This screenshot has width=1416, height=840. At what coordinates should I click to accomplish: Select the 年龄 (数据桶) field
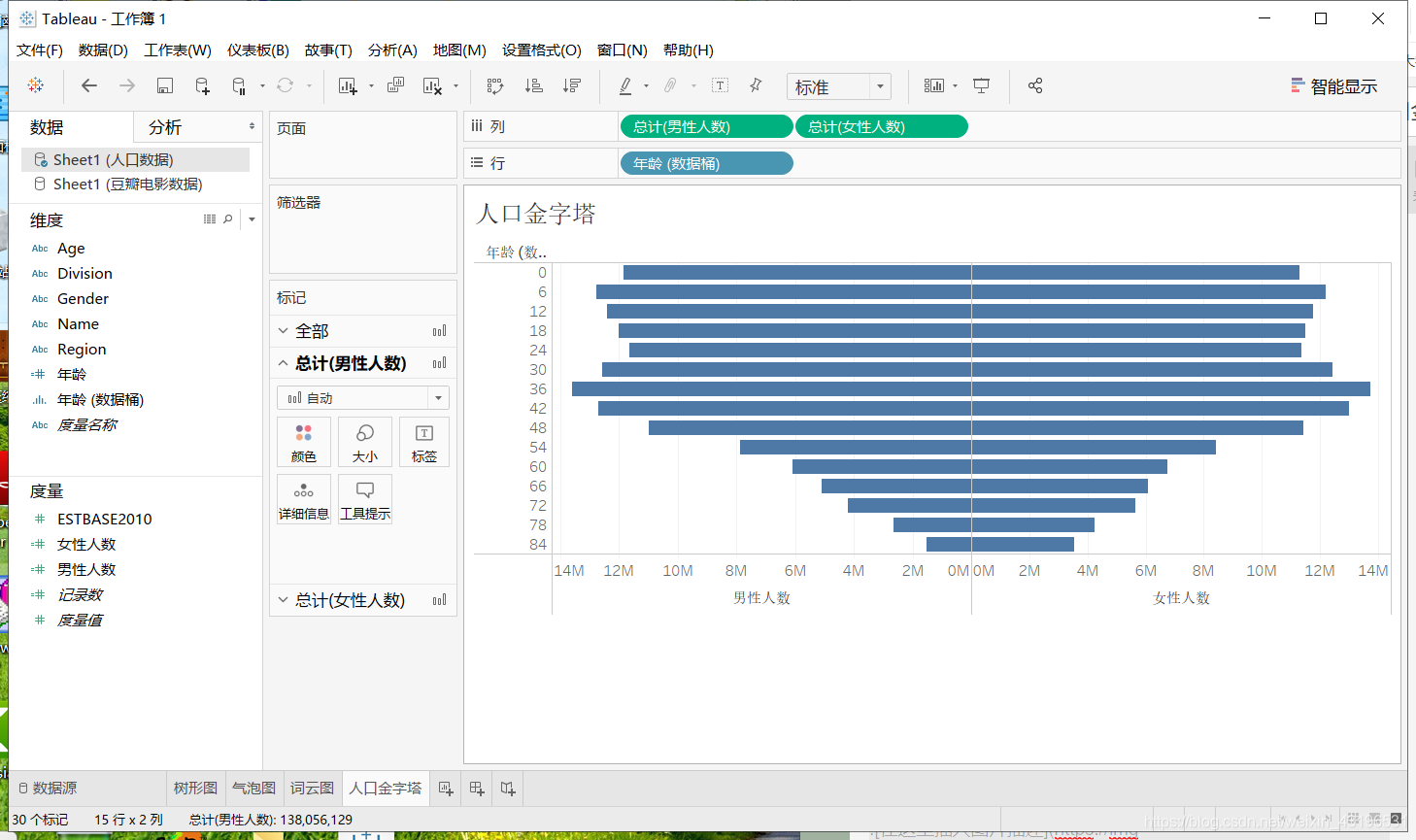point(100,400)
